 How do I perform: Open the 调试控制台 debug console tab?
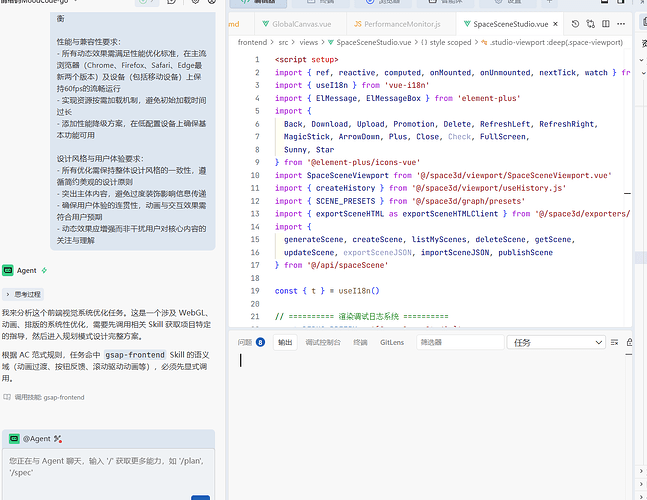point(323,342)
